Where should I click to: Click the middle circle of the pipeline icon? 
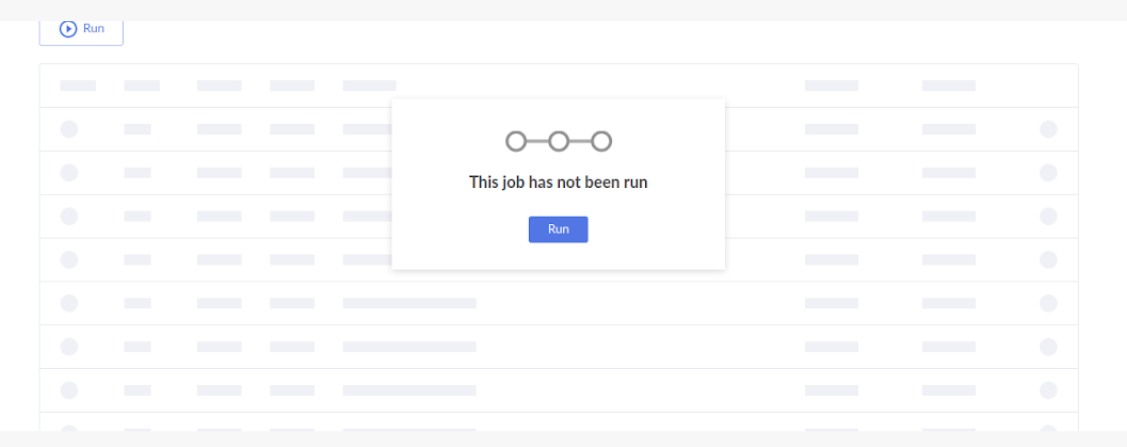click(559, 141)
